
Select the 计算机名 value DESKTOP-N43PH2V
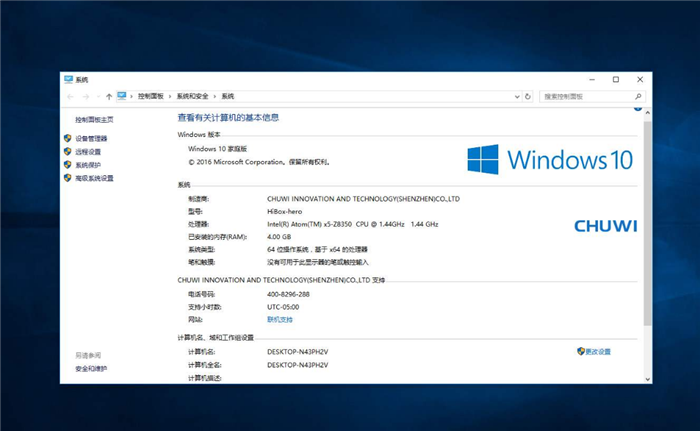(x=298, y=352)
